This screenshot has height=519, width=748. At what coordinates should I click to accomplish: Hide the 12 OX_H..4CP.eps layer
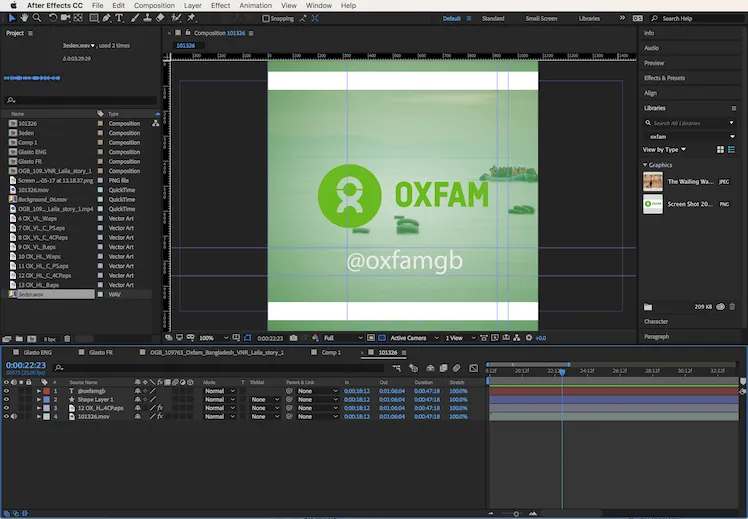tap(6, 408)
